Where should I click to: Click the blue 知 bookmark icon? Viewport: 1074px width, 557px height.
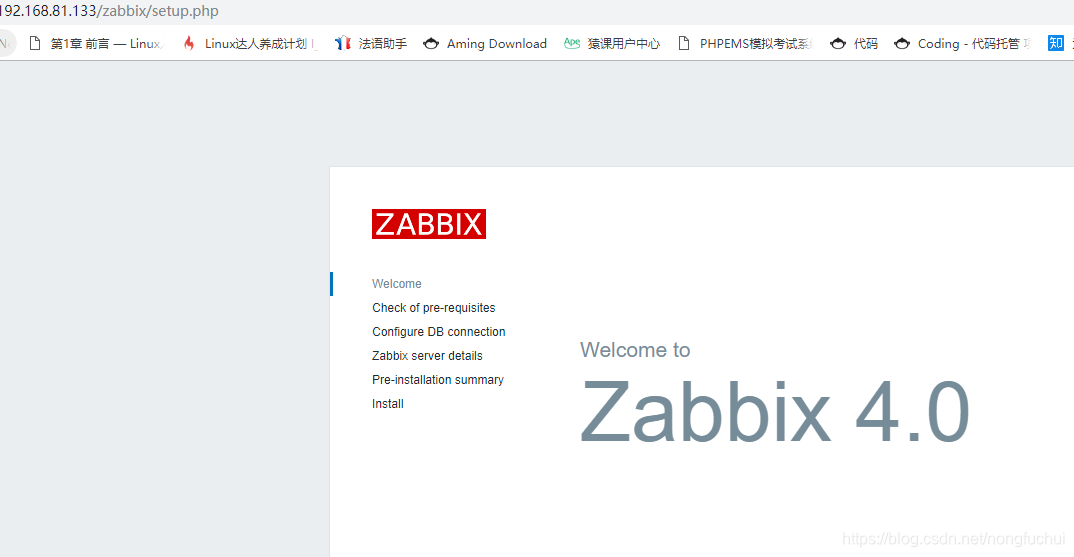[x=1056, y=43]
